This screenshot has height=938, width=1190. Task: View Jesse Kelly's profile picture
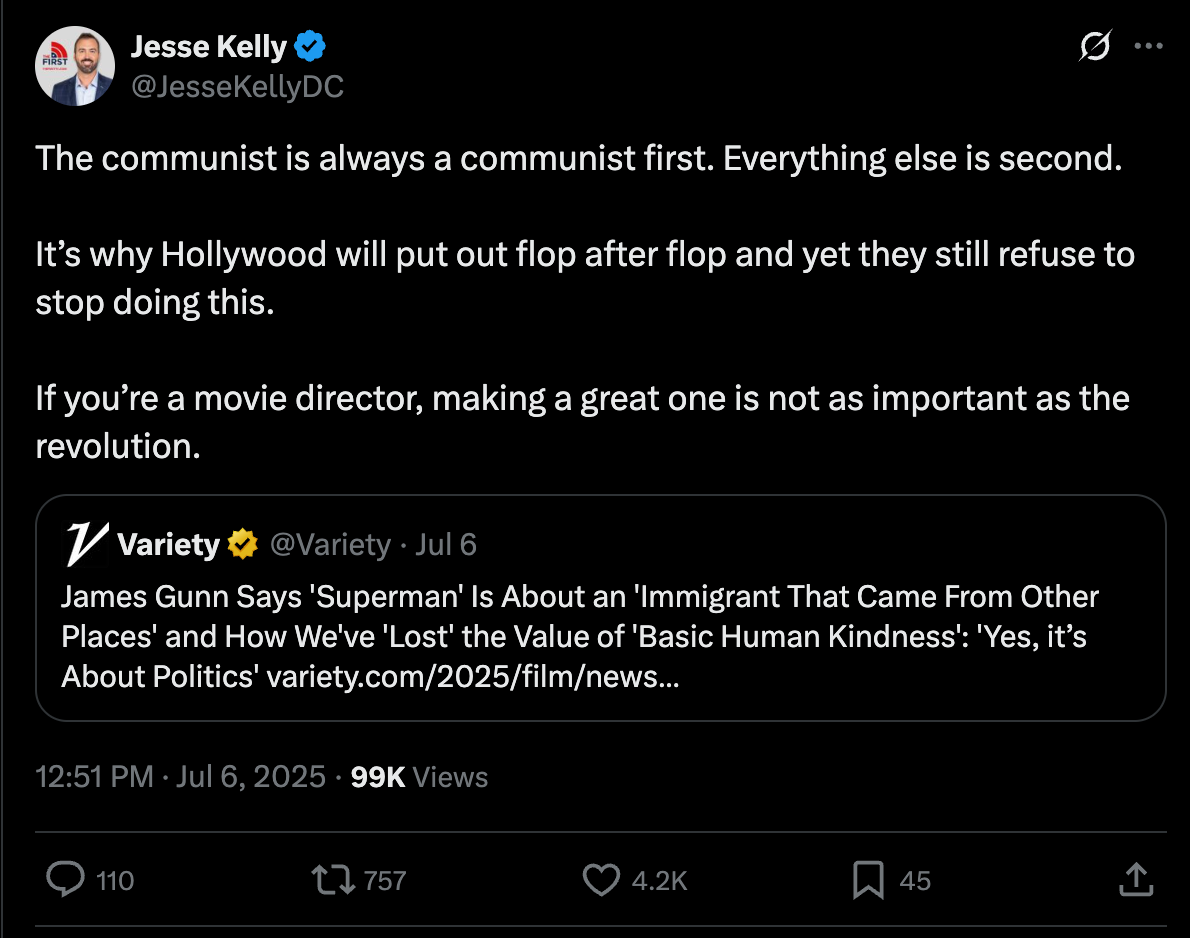tap(75, 66)
